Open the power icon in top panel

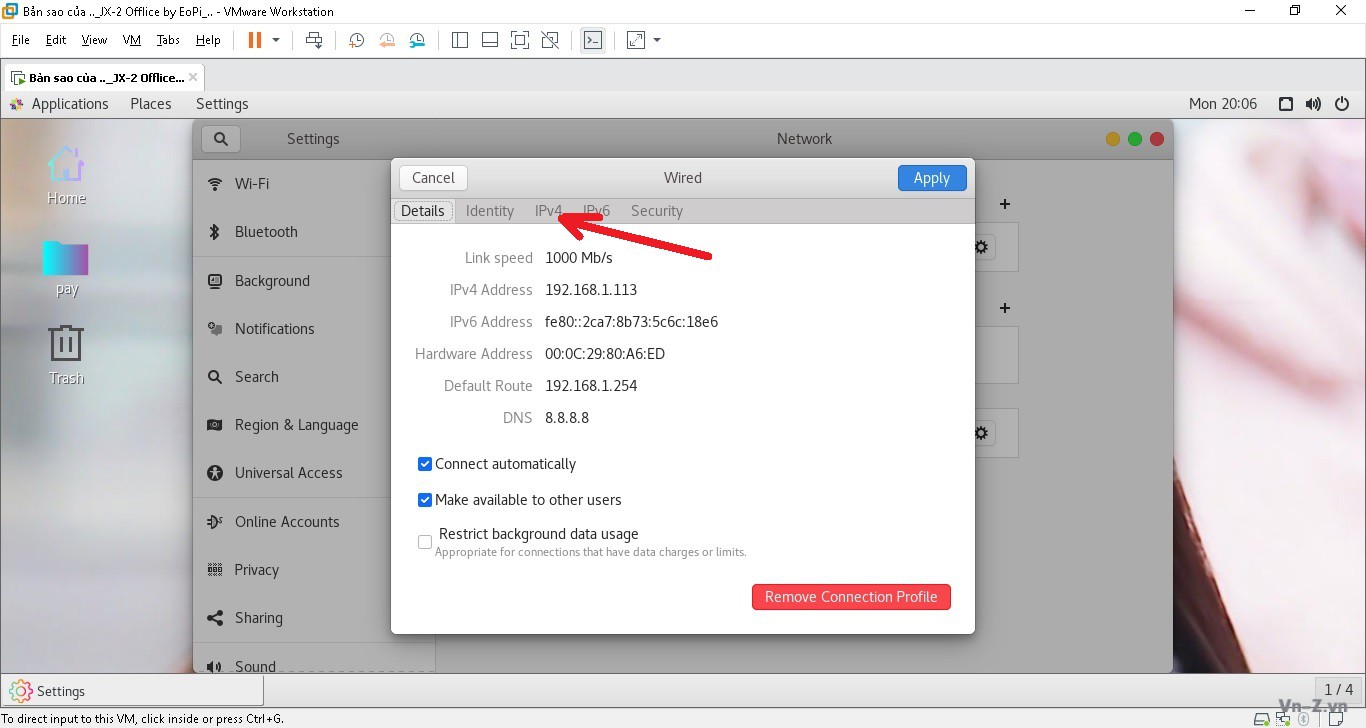[x=1342, y=104]
